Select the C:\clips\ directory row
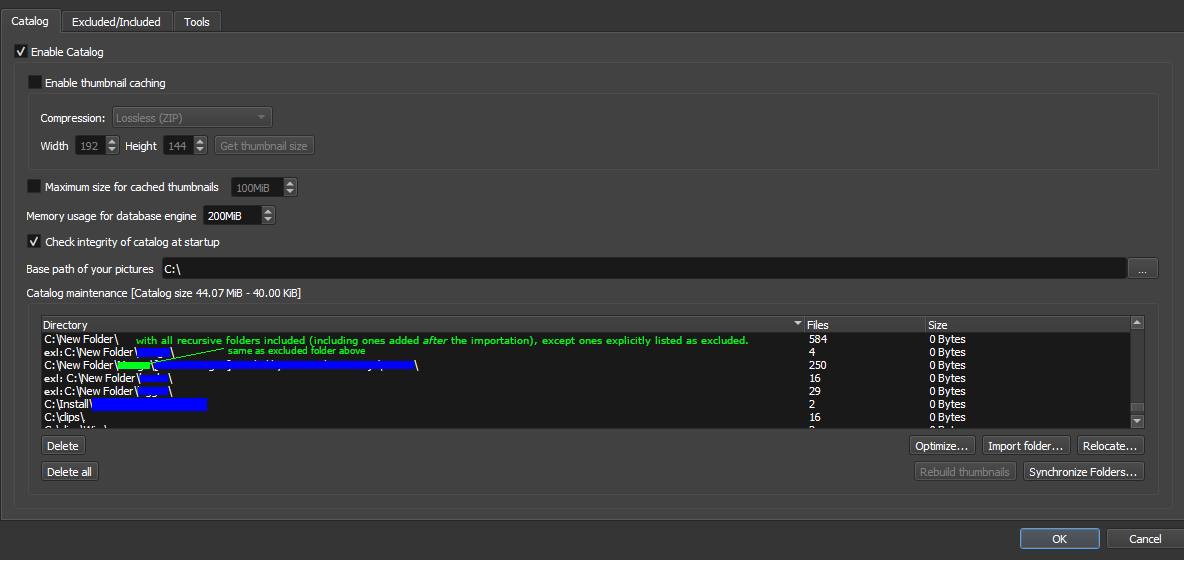The width and height of the screenshot is (1184, 562). (585, 417)
